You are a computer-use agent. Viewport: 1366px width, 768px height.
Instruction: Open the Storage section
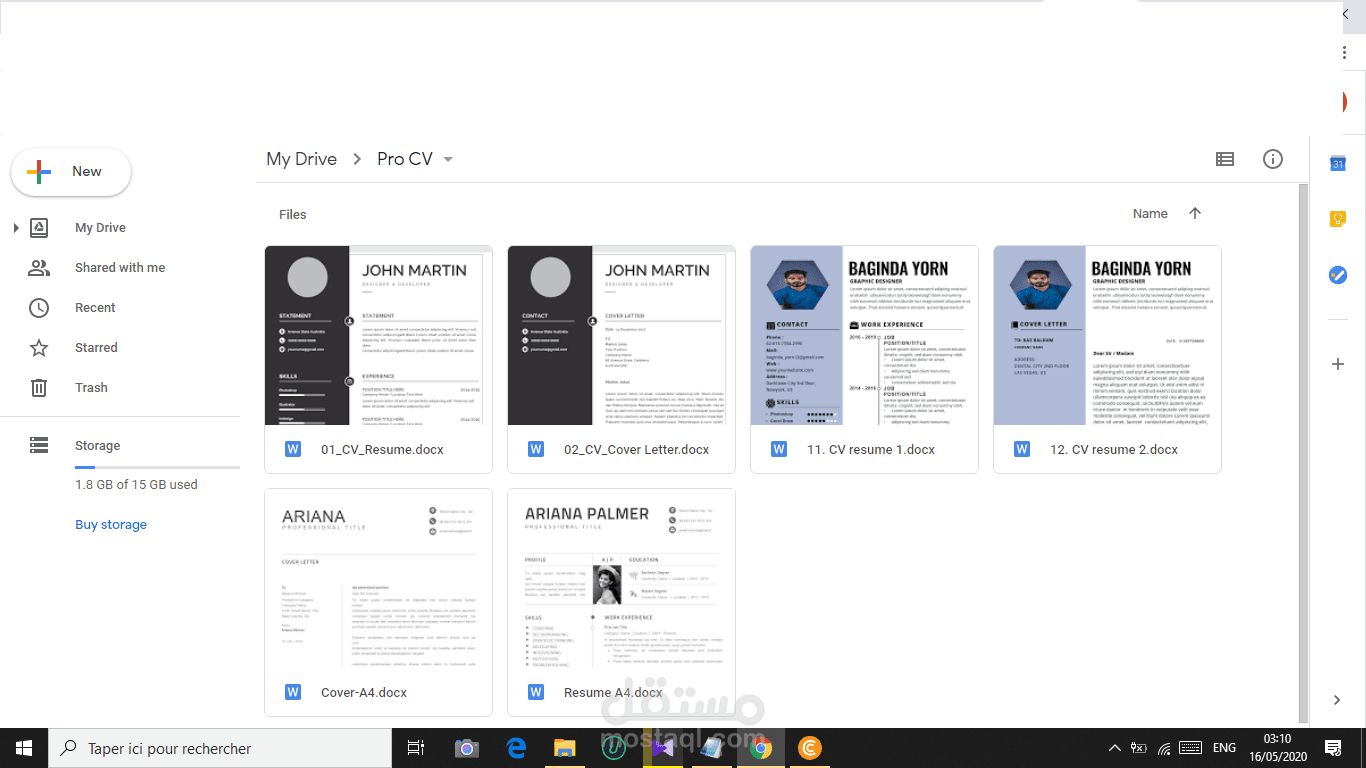click(97, 446)
